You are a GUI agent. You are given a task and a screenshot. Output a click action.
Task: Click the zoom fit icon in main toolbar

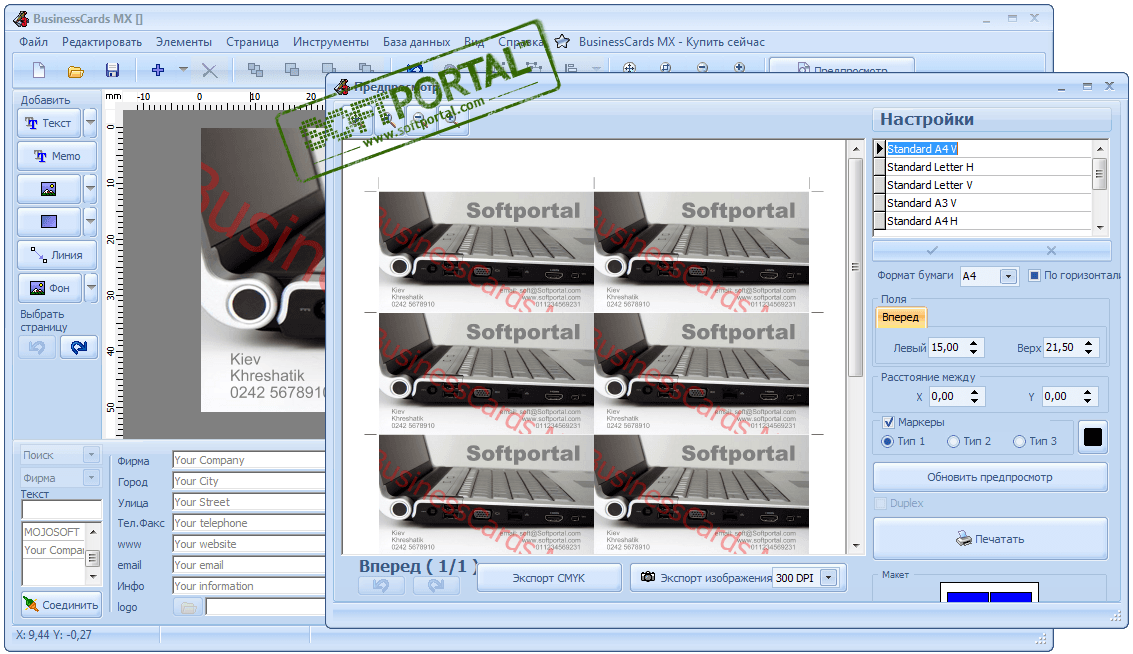pos(629,68)
